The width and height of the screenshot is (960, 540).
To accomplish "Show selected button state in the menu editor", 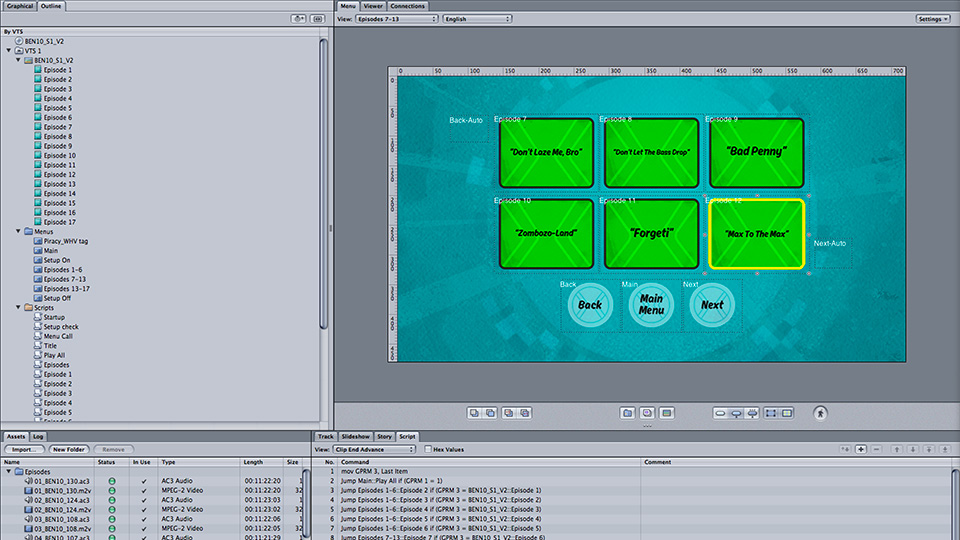I will [x=737, y=413].
